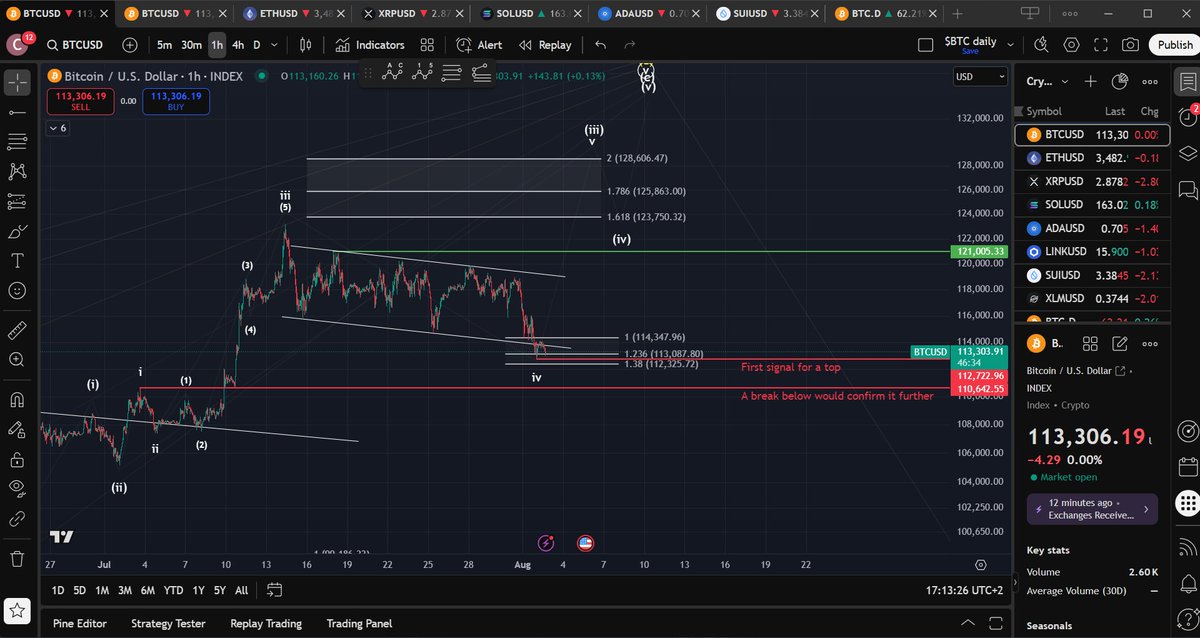Select ETHUSD in the watchlist
The image size is (1200, 638).
[1090, 158]
